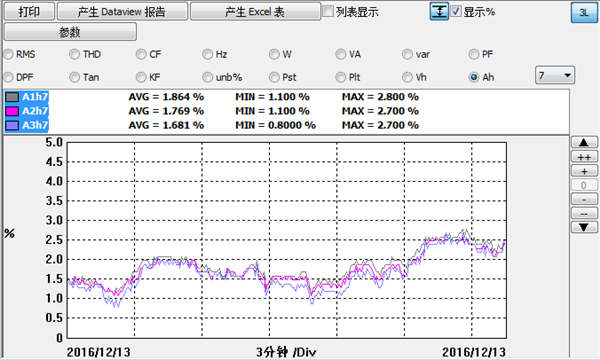The image size is (600, 360).
Task: Toggle the 显示% checkbox
Action: point(455,11)
